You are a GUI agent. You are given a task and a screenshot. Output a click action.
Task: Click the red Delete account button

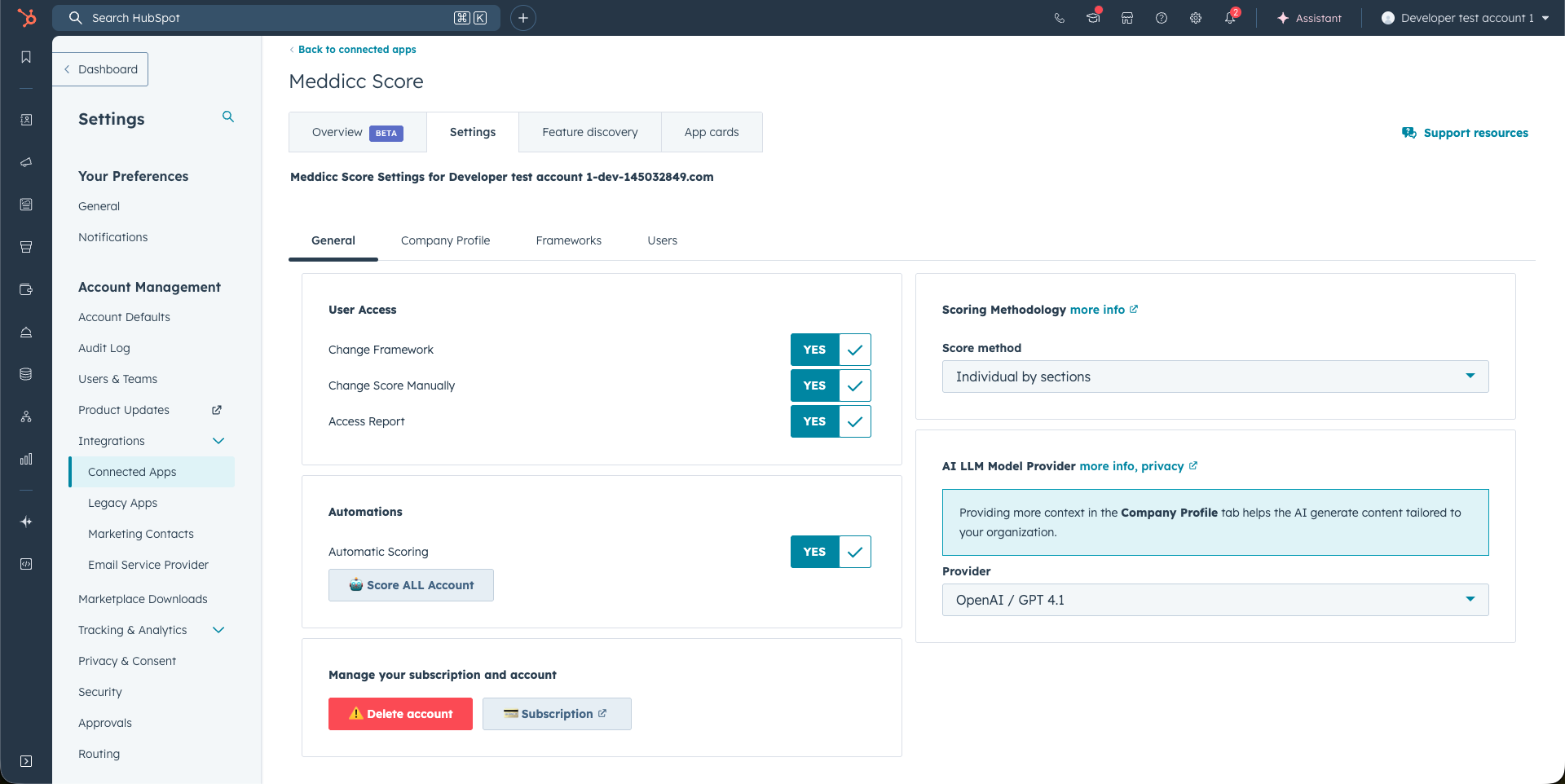(400, 714)
